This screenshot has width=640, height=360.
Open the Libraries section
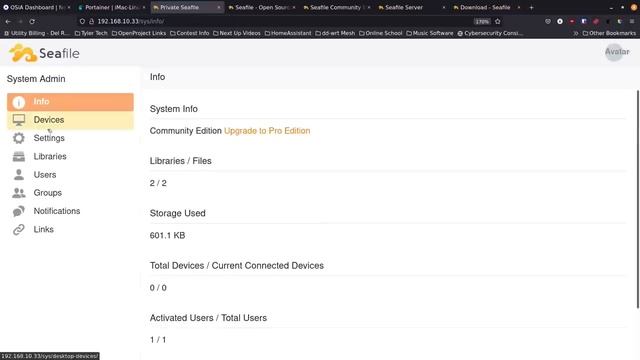50,156
